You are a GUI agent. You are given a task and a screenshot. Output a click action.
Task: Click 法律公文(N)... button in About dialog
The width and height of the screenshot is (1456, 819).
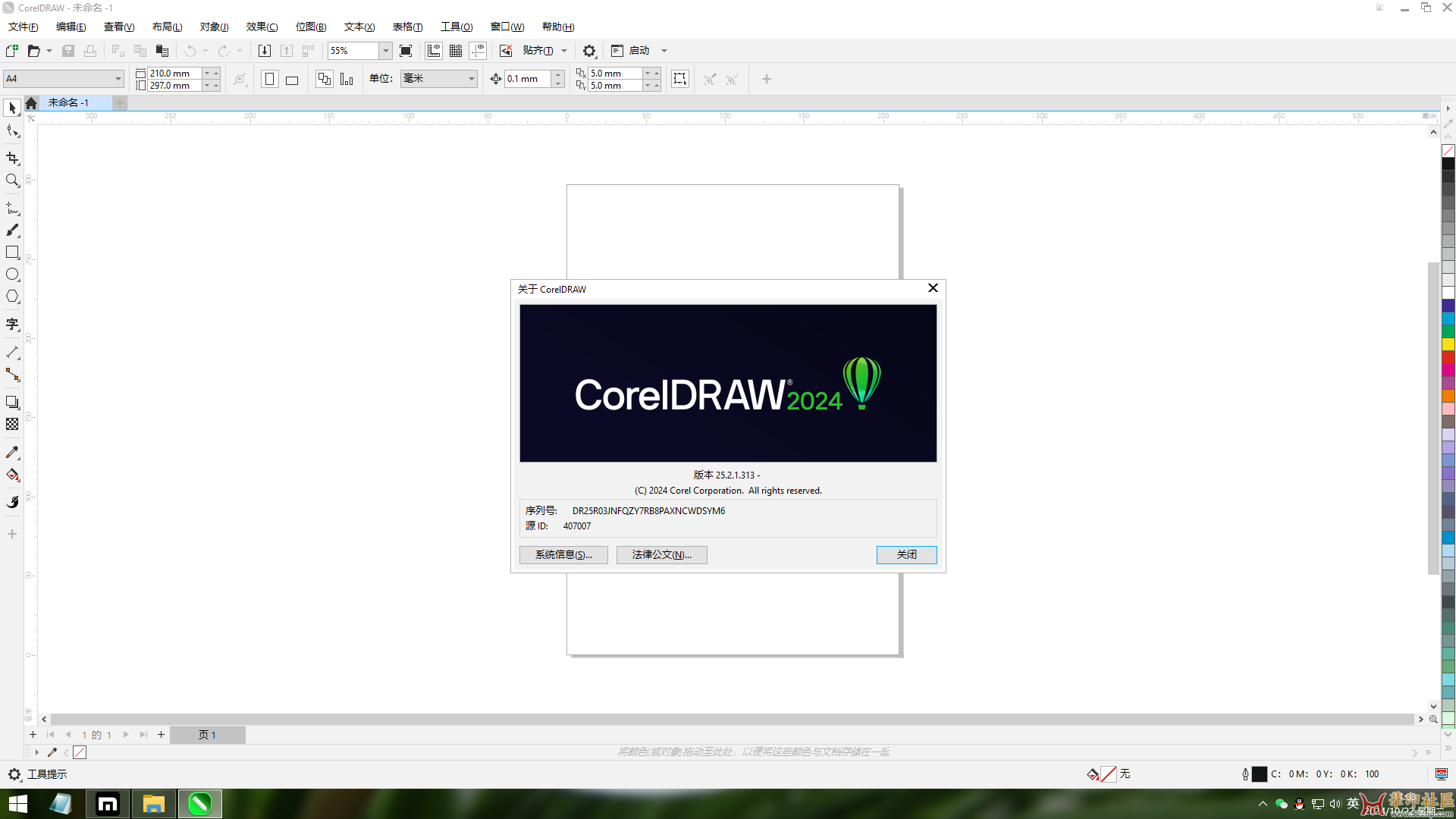point(662,555)
